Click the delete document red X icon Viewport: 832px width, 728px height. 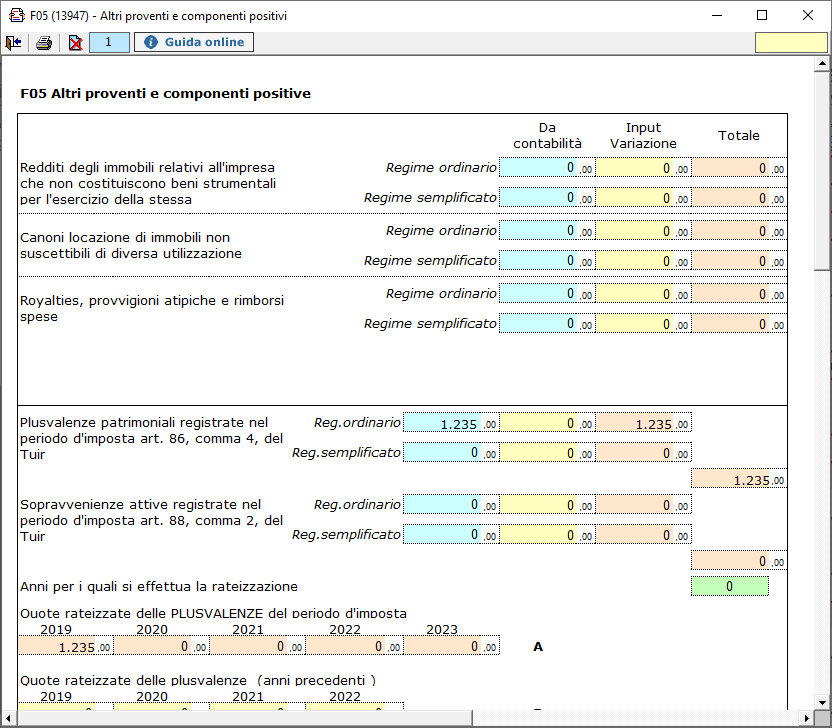pos(75,42)
